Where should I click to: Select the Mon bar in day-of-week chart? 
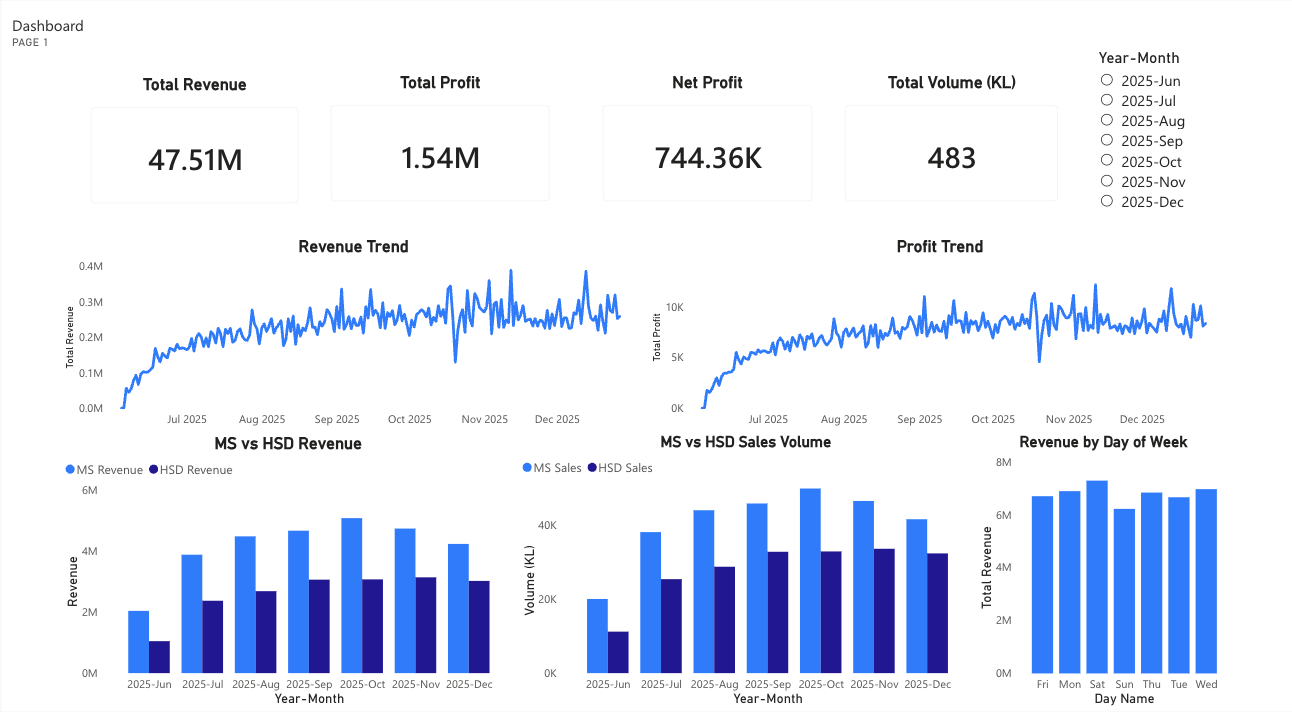click(x=1069, y=582)
